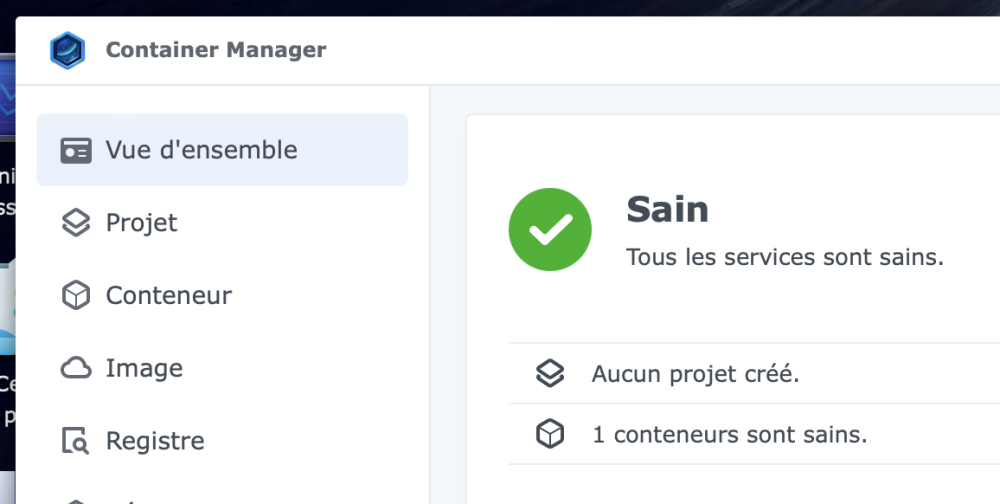The width and height of the screenshot is (1000, 504).
Task: Open the Image section label
Action: pyautogui.click(x=144, y=369)
